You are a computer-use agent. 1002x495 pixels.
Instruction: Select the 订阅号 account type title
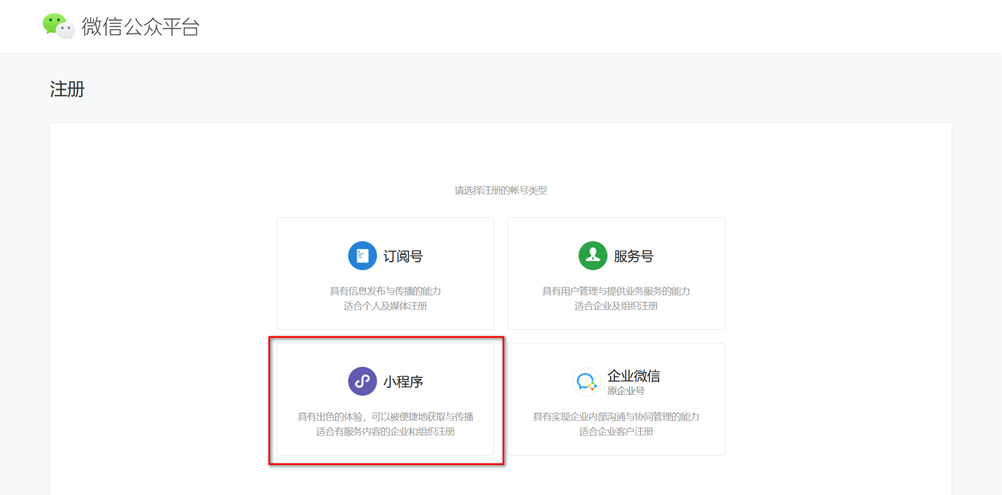pyautogui.click(x=403, y=257)
